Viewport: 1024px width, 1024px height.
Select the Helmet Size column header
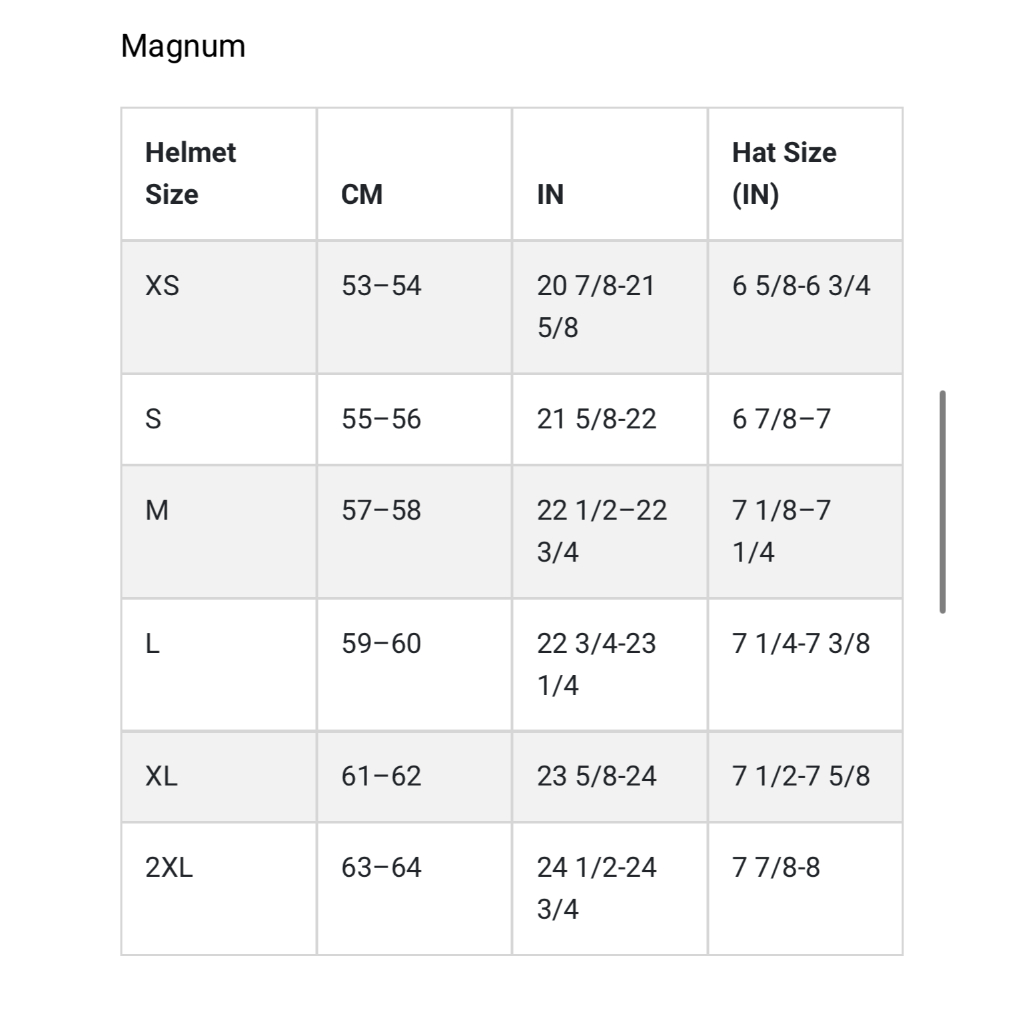coord(219,174)
